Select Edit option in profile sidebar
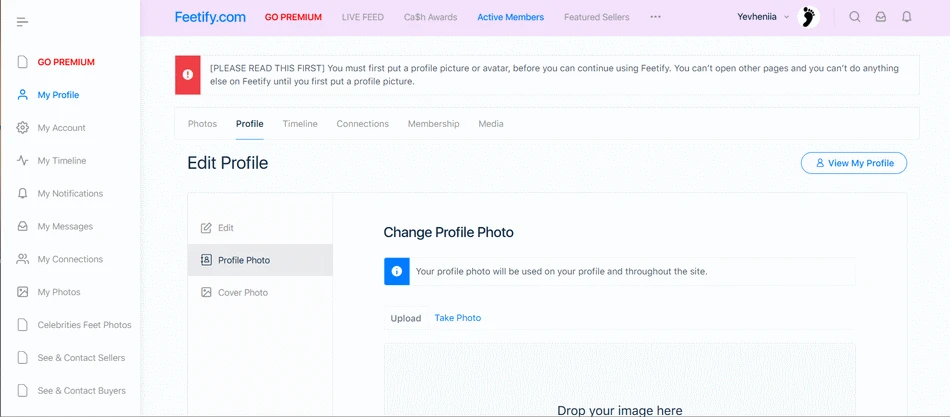 [225, 228]
